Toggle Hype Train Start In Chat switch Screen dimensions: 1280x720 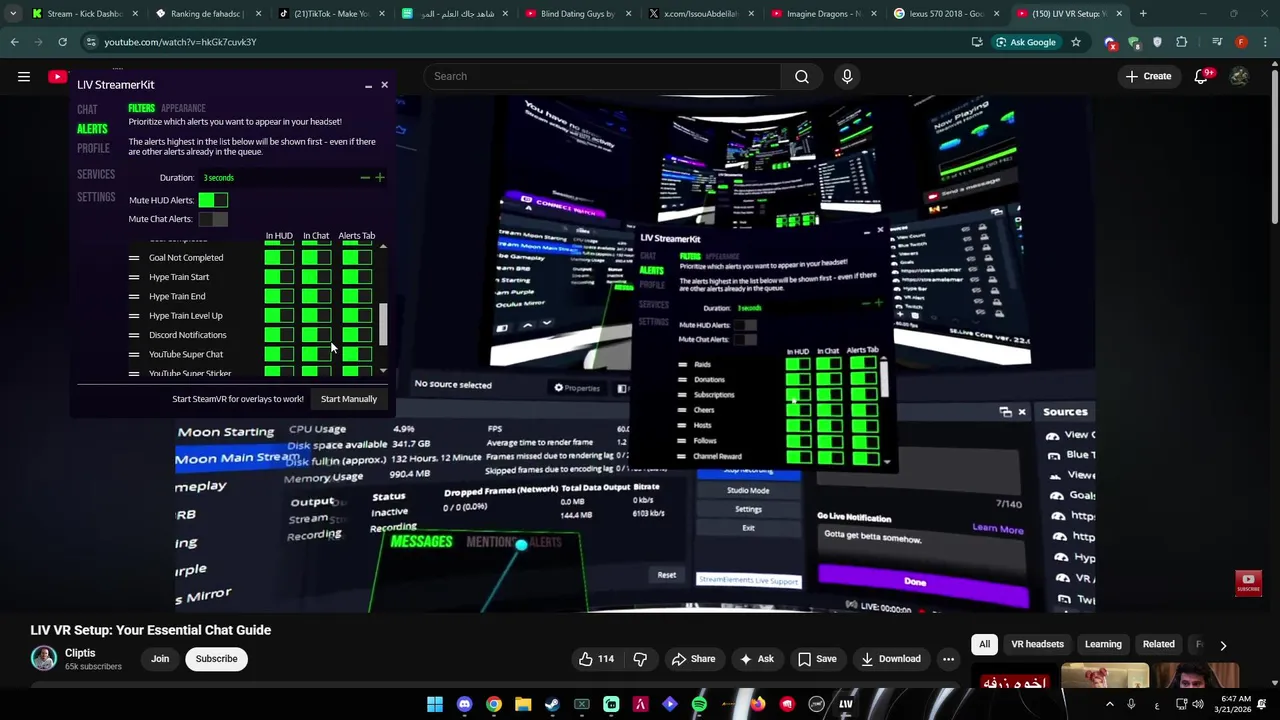(x=316, y=277)
